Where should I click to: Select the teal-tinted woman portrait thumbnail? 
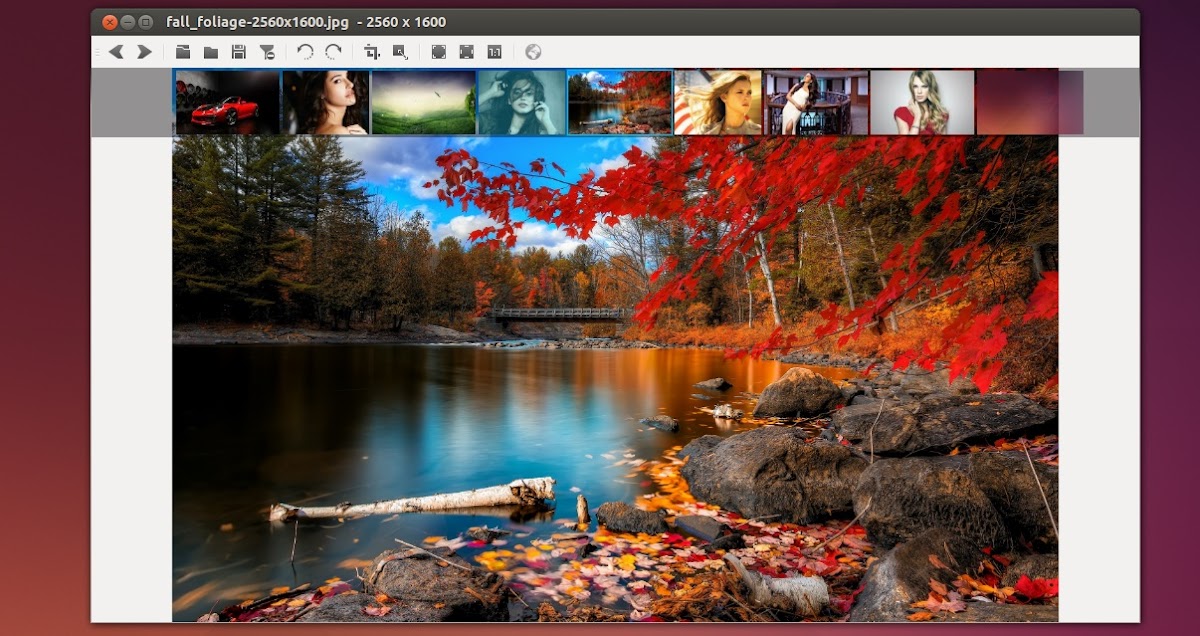click(x=521, y=101)
